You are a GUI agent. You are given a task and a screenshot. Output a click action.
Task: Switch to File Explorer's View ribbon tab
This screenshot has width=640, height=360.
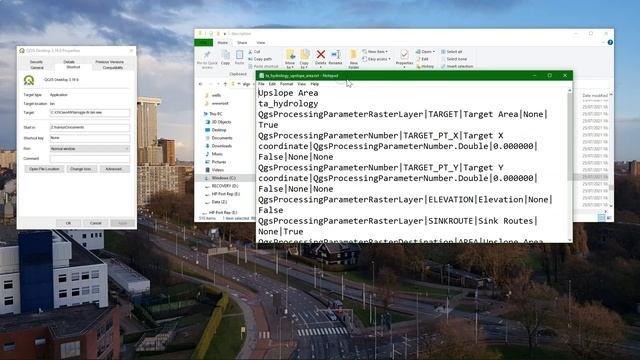click(261, 42)
